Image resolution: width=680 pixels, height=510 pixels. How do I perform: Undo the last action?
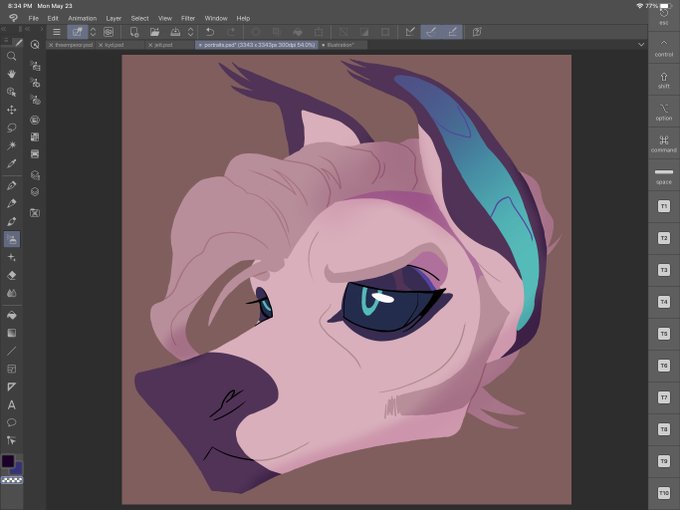point(210,32)
